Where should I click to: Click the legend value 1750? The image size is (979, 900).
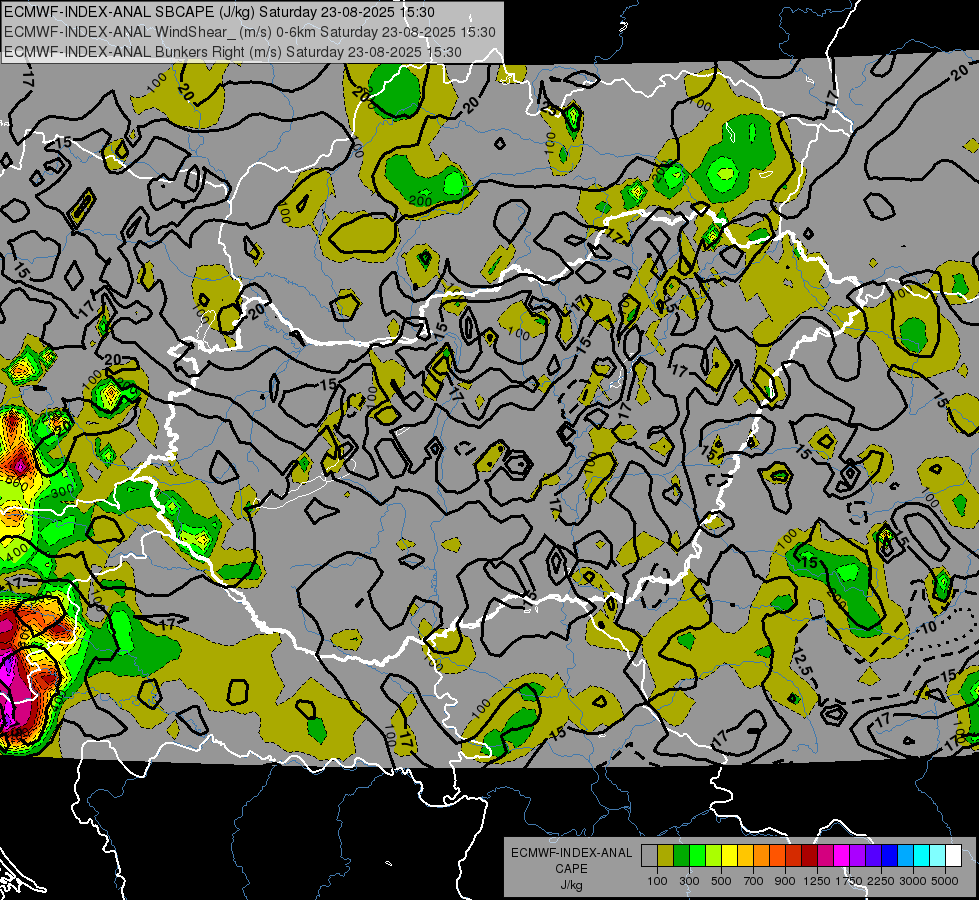pos(849,881)
